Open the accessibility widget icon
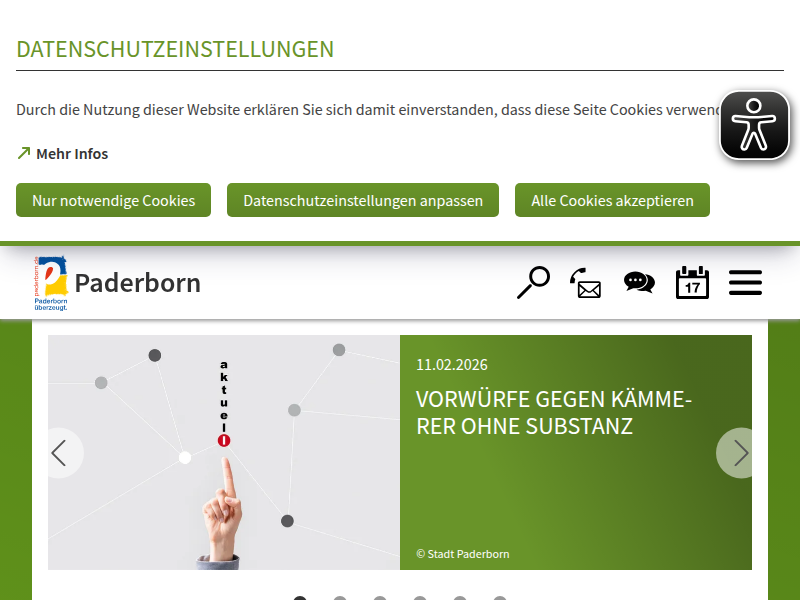800x600 pixels. [x=754, y=126]
